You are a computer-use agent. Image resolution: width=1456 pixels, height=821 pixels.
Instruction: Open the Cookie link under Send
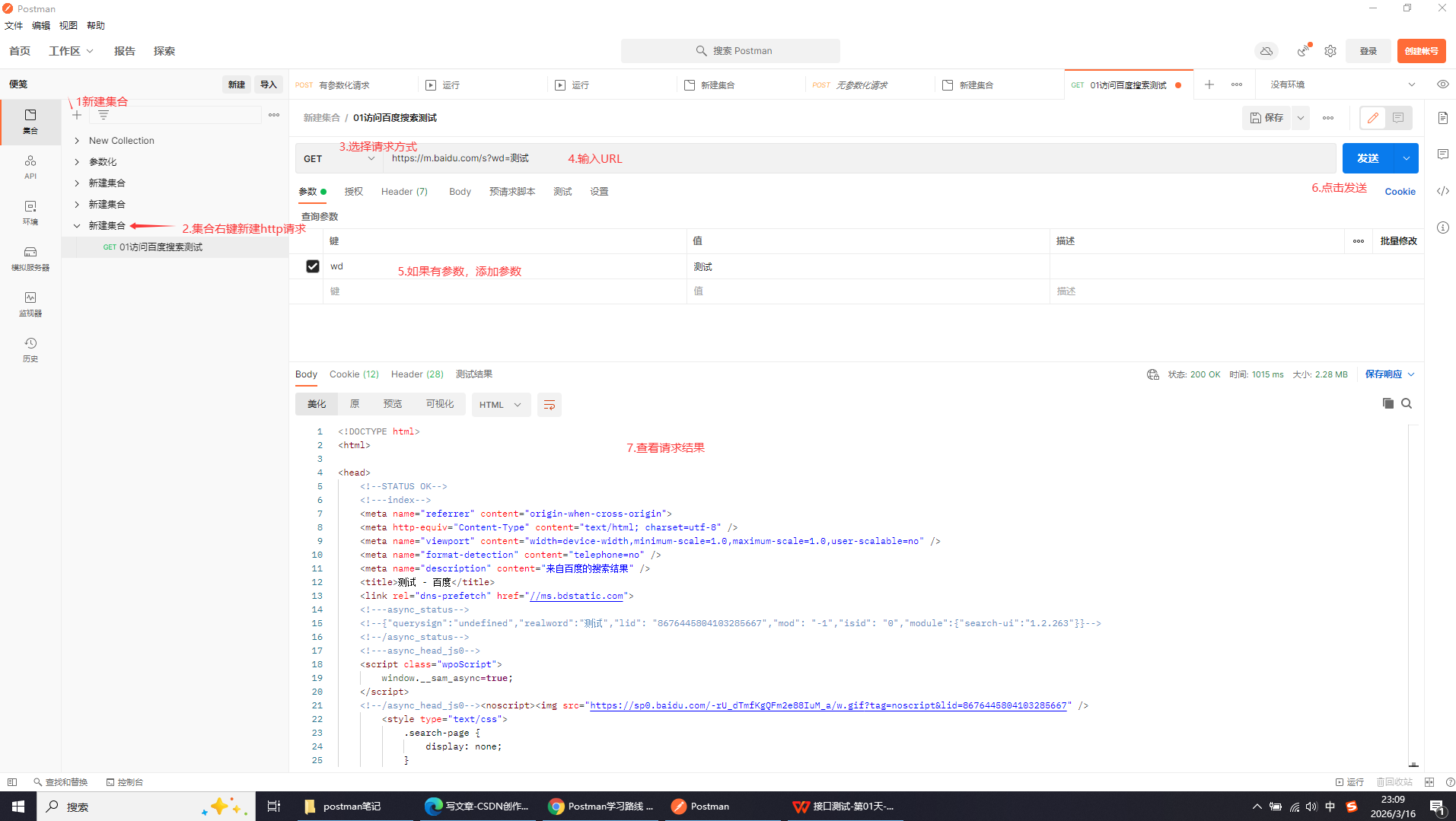coord(1400,192)
